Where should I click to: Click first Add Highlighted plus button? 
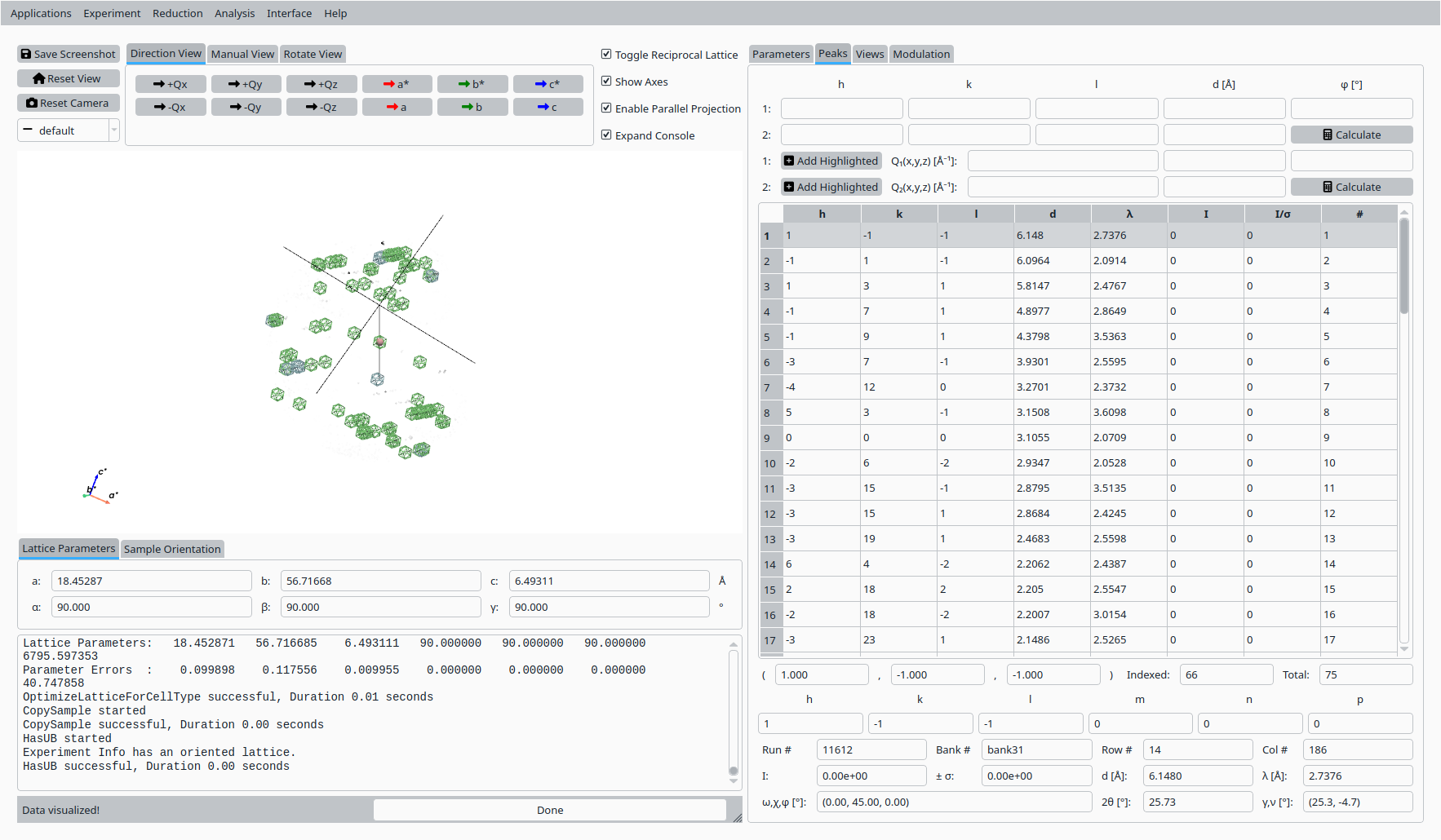tap(789, 161)
